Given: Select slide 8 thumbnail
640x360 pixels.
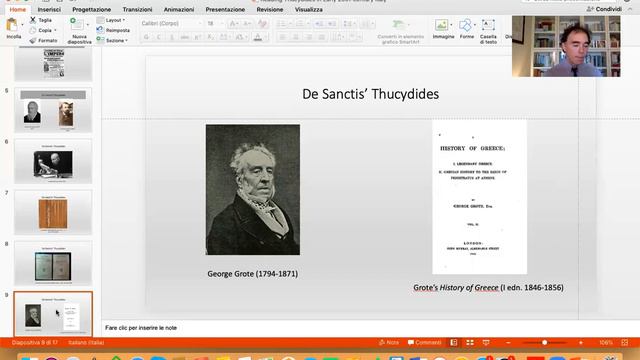Looking at the screenshot, I should 53,263.
